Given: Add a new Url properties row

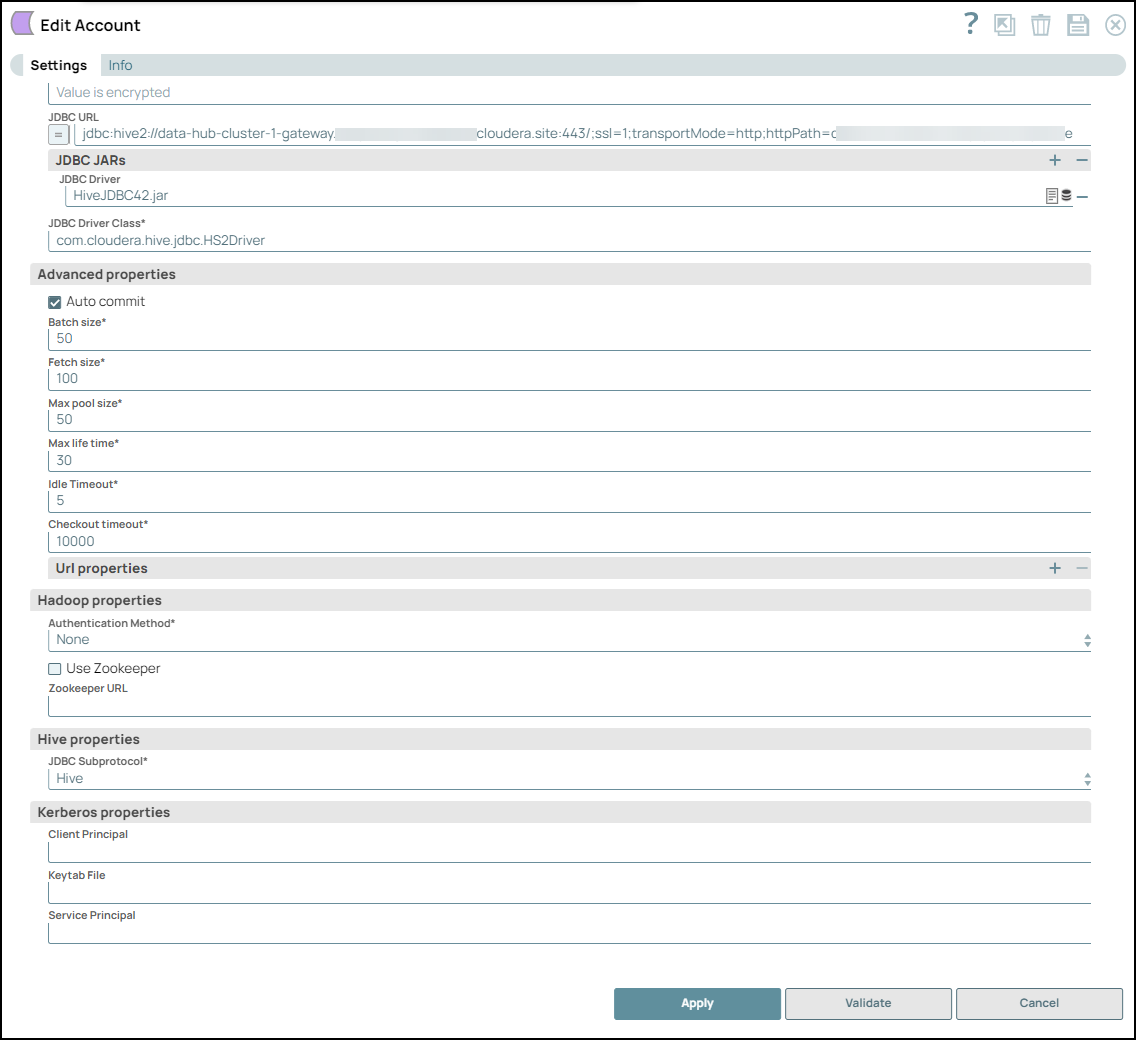Looking at the screenshot, I should click(x=1055, y=568).
